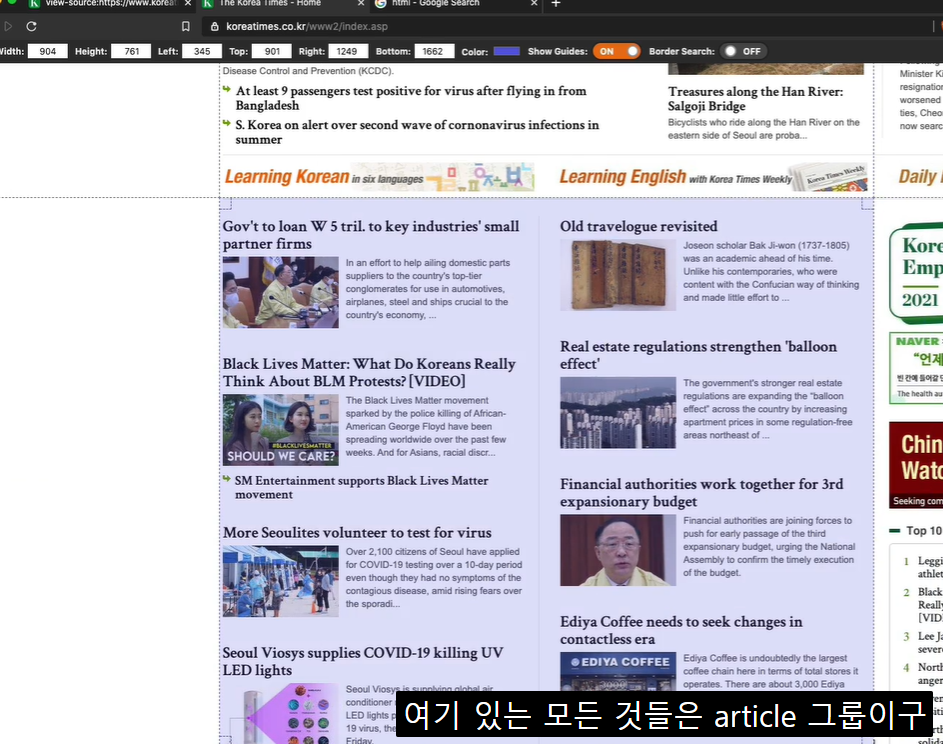
Task: Click the apartment buildings thumbnail
Action: 618,413
